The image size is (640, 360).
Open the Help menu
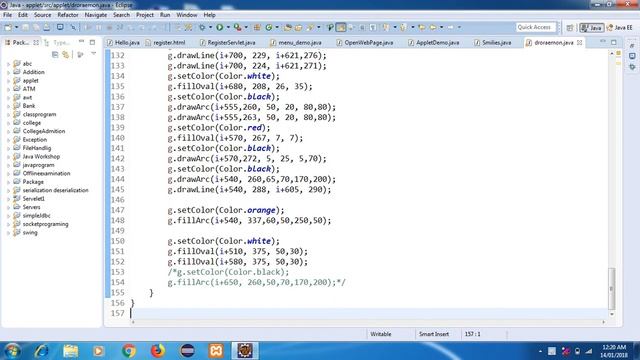point(209,15)
